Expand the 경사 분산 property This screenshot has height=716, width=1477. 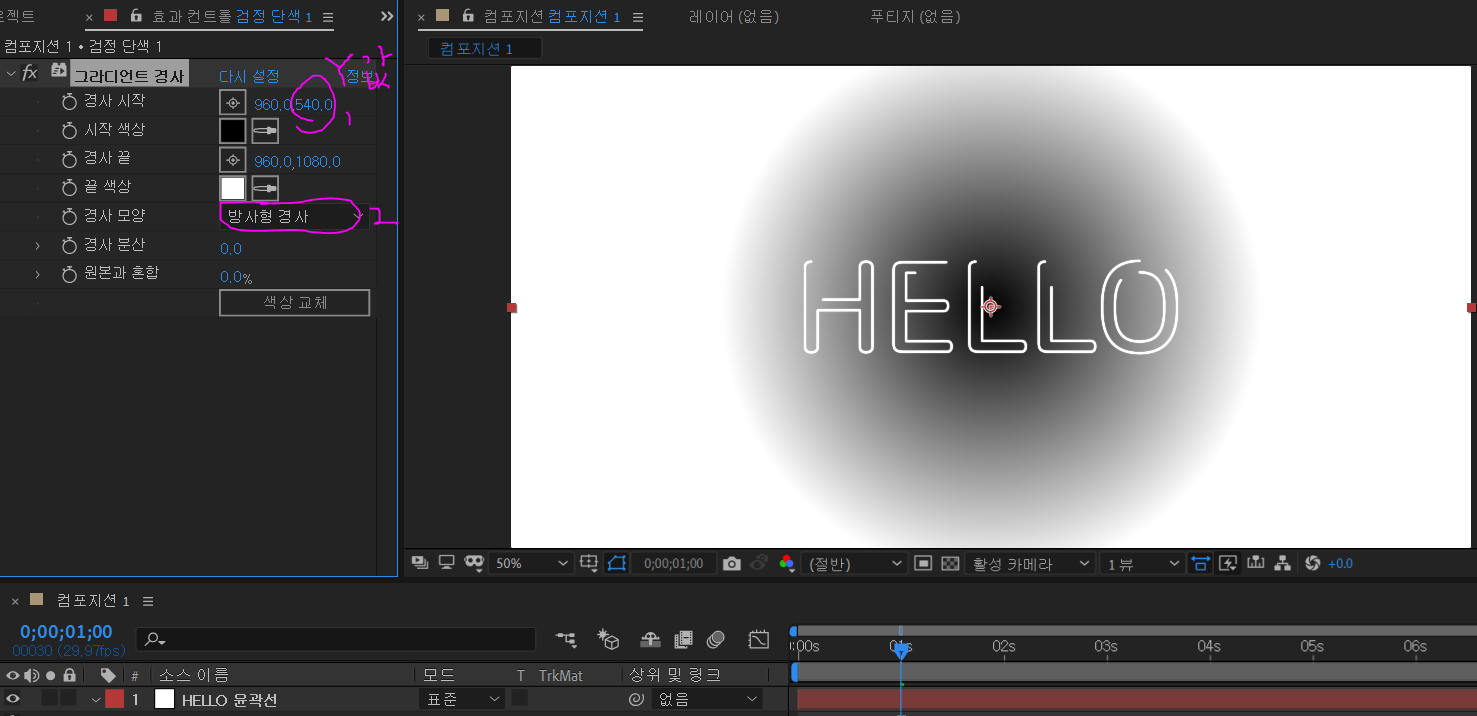point(38,246)
